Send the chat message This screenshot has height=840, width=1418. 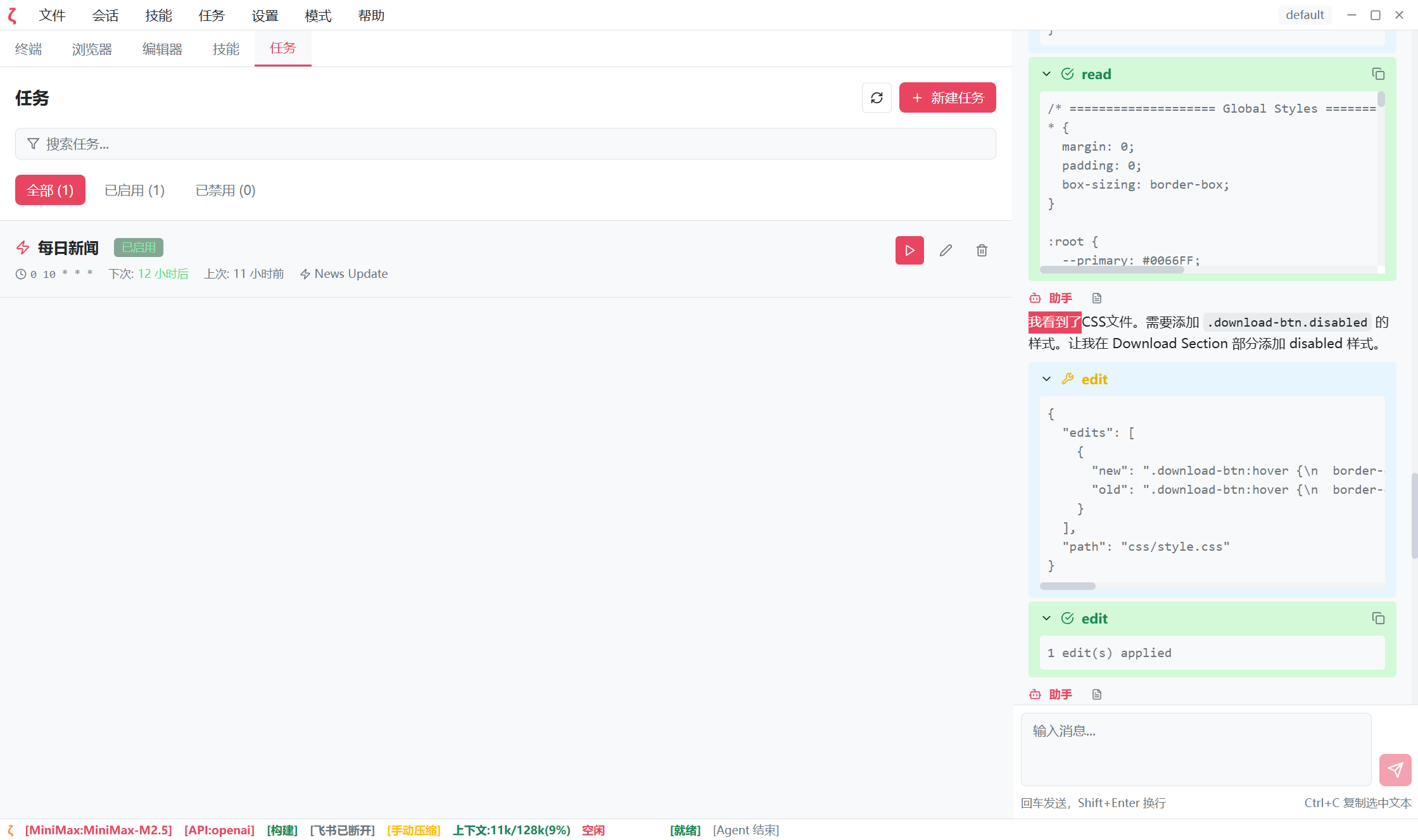[x=1395, y=769]
